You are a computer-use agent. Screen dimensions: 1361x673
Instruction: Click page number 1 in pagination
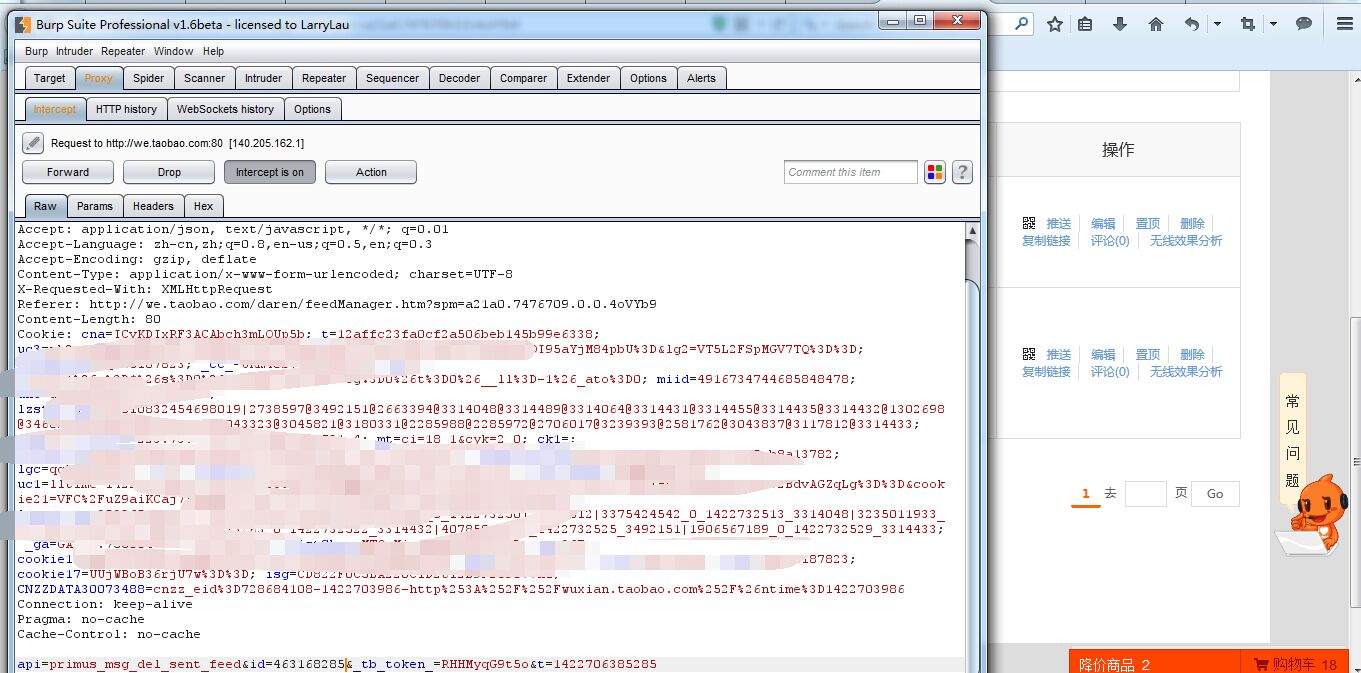coord(1086,494)
